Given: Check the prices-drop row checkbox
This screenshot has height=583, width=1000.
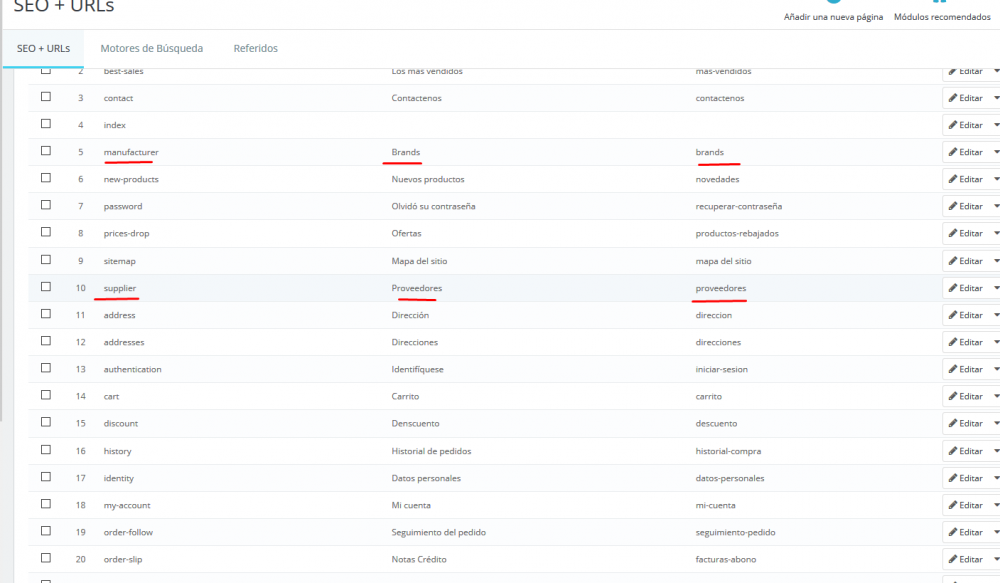Looking at the screenshot, I should tap(46, 232).
